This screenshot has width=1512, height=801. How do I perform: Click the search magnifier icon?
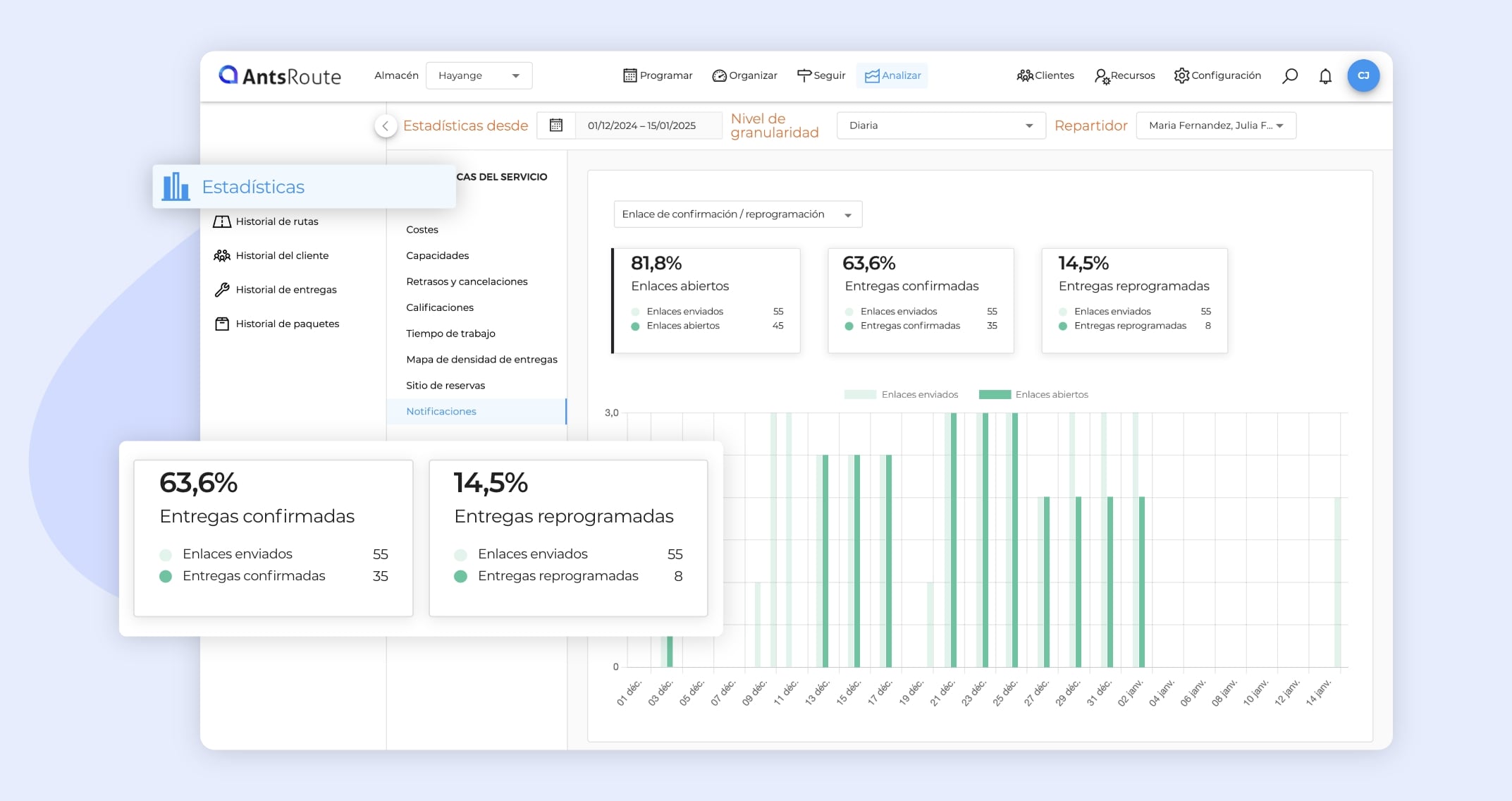pos(1289,76)
